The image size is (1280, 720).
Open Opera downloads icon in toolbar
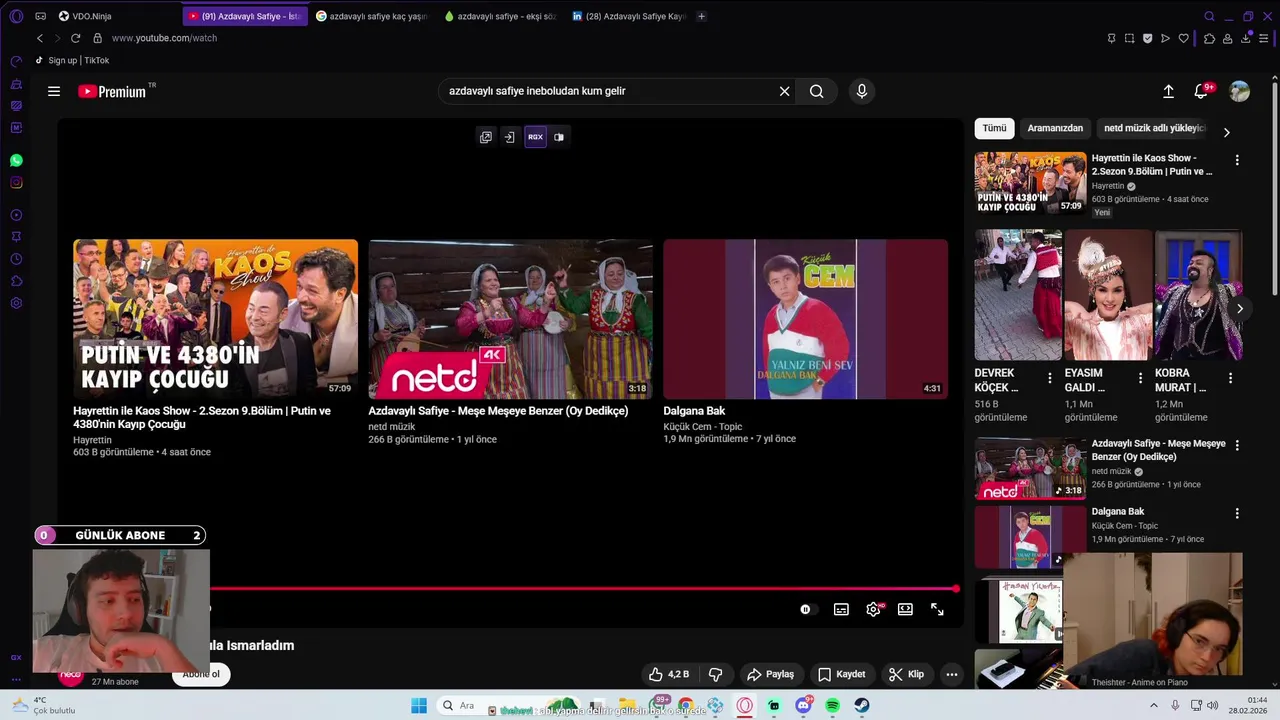(1246, 38)
